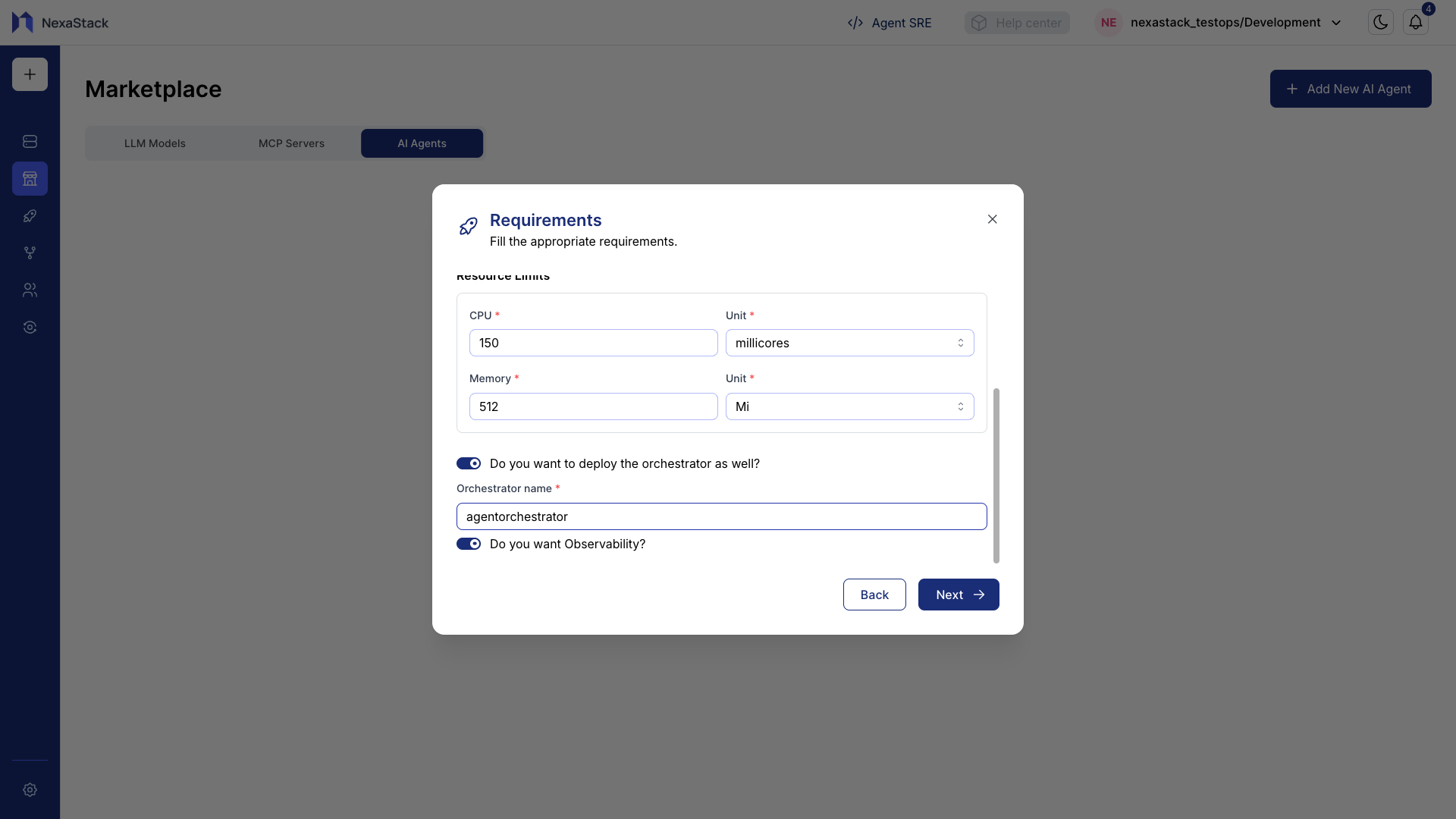This screenshot has width=1456, height=819.
Task: Click Add New AI Agent
Action: 1350,89
